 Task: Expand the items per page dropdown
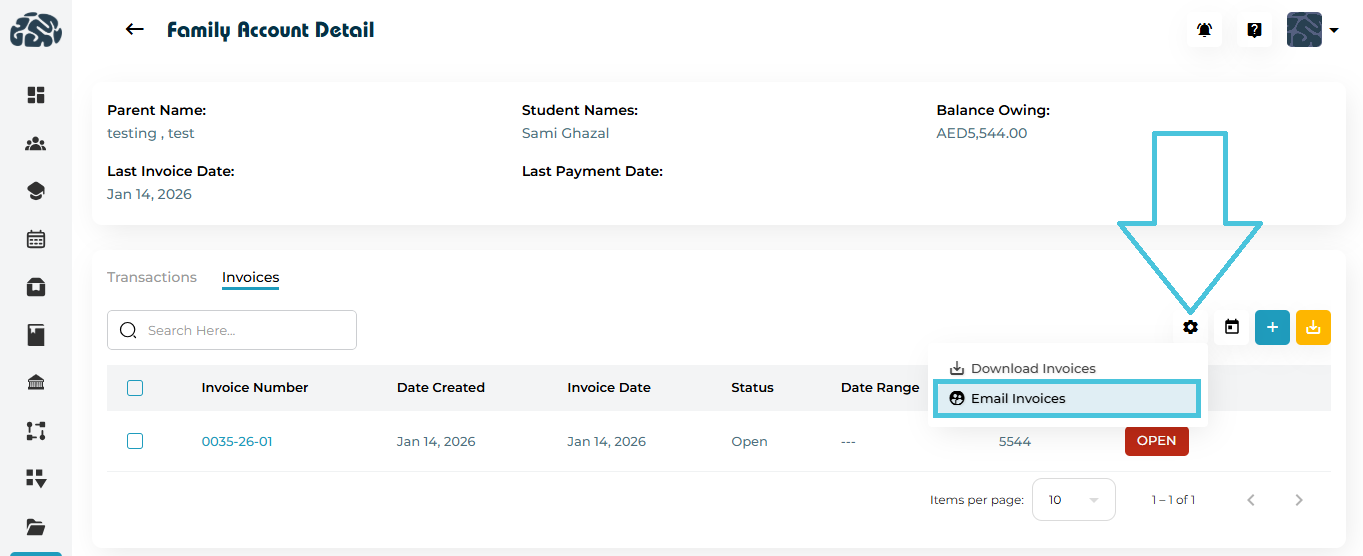click(1073, 500)
